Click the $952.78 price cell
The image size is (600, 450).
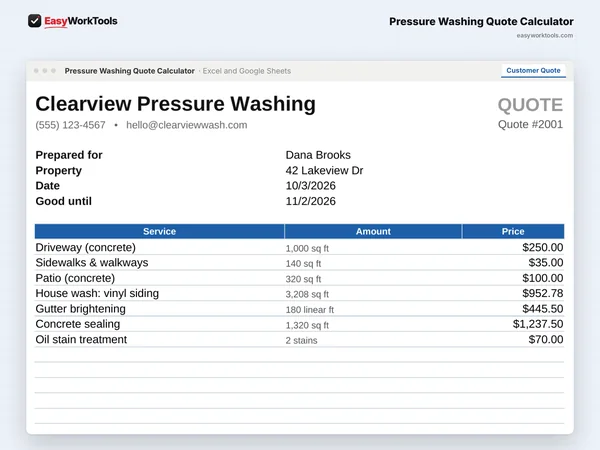(513, 293)
